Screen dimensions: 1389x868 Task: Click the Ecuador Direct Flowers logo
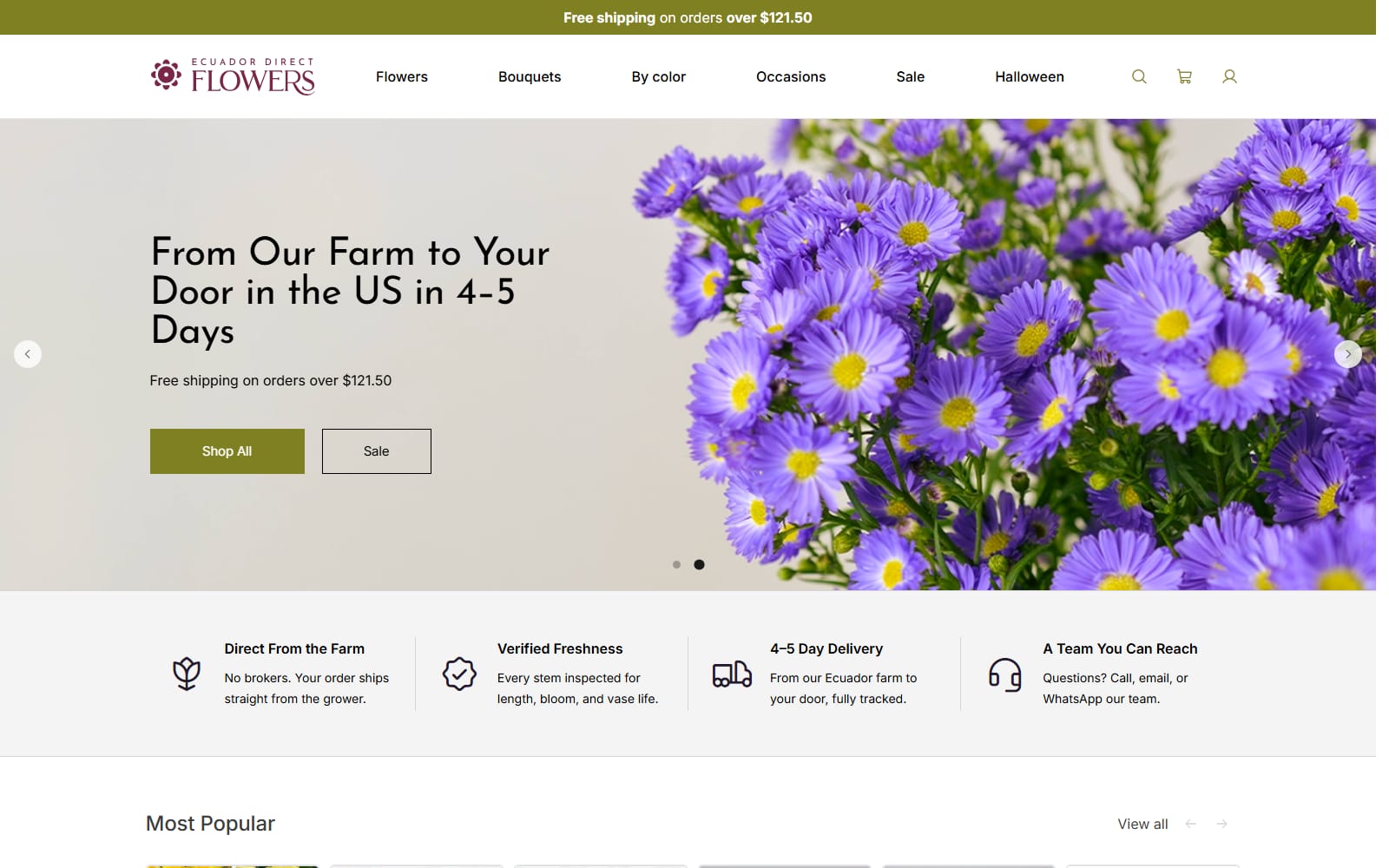tap(233, 76)
